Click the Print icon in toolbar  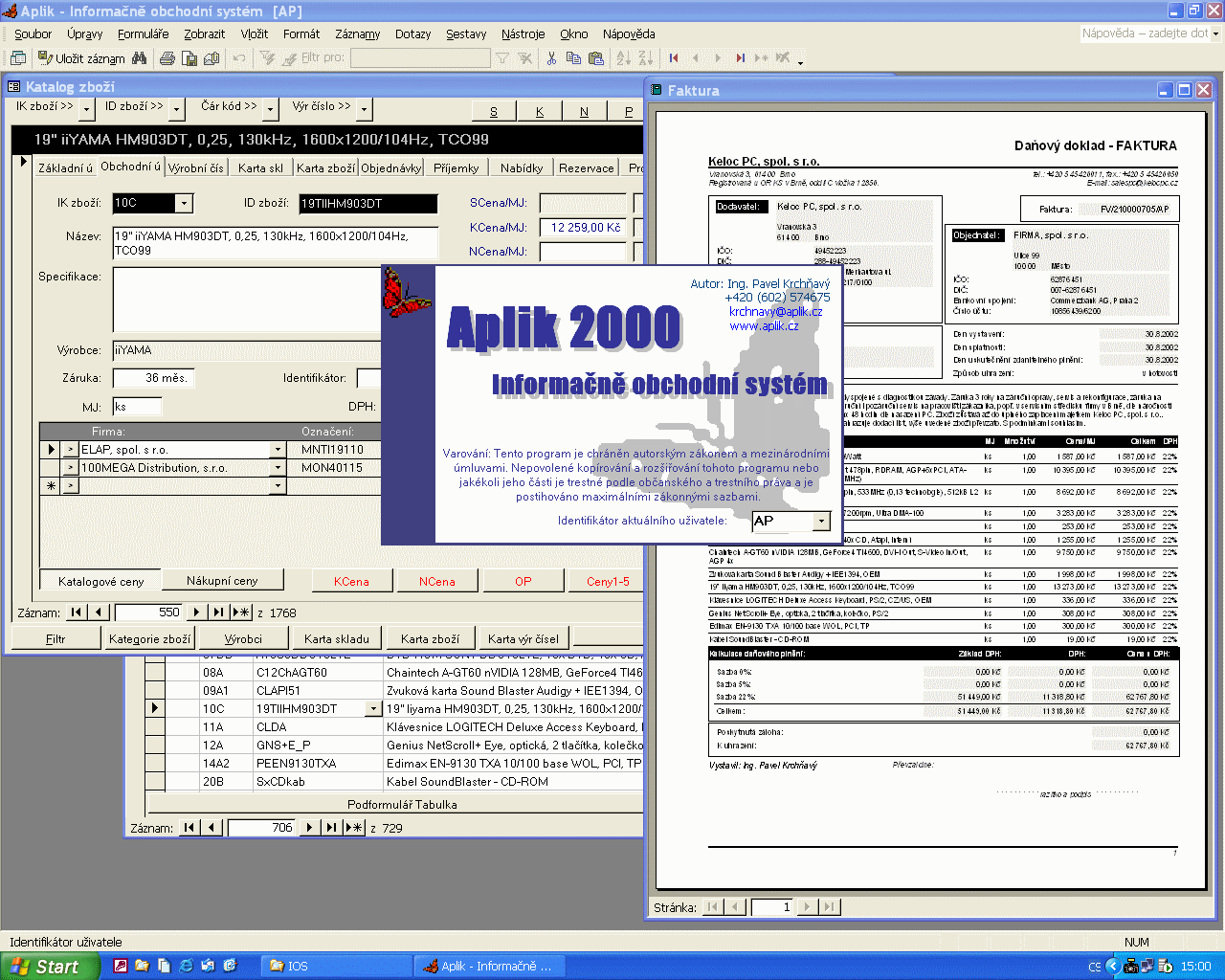(x=167, y=58)
